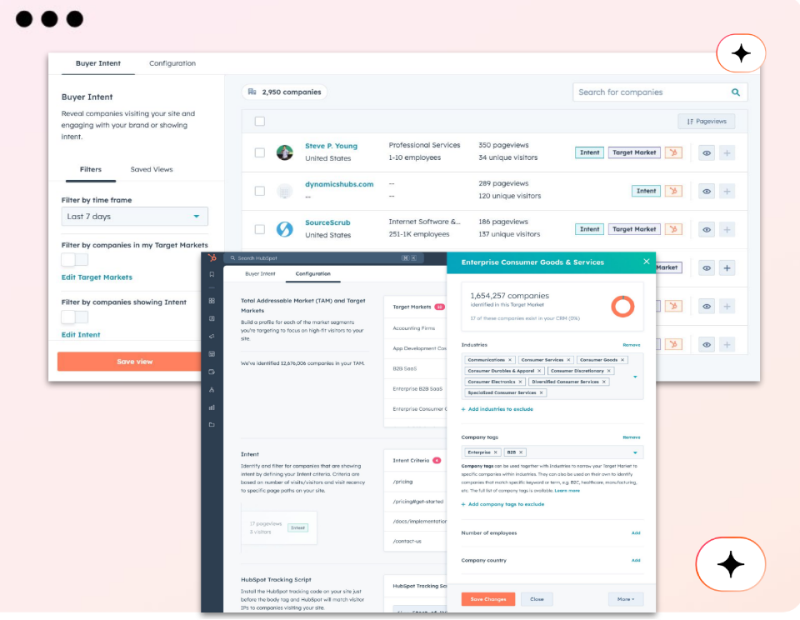The image size is (800, 620).
Task: Select the Filters tab
Action: (x=91, y=169)
